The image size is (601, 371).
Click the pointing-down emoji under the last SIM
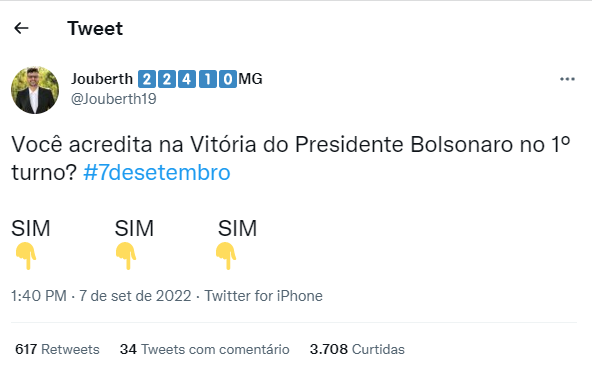[226, 256]
